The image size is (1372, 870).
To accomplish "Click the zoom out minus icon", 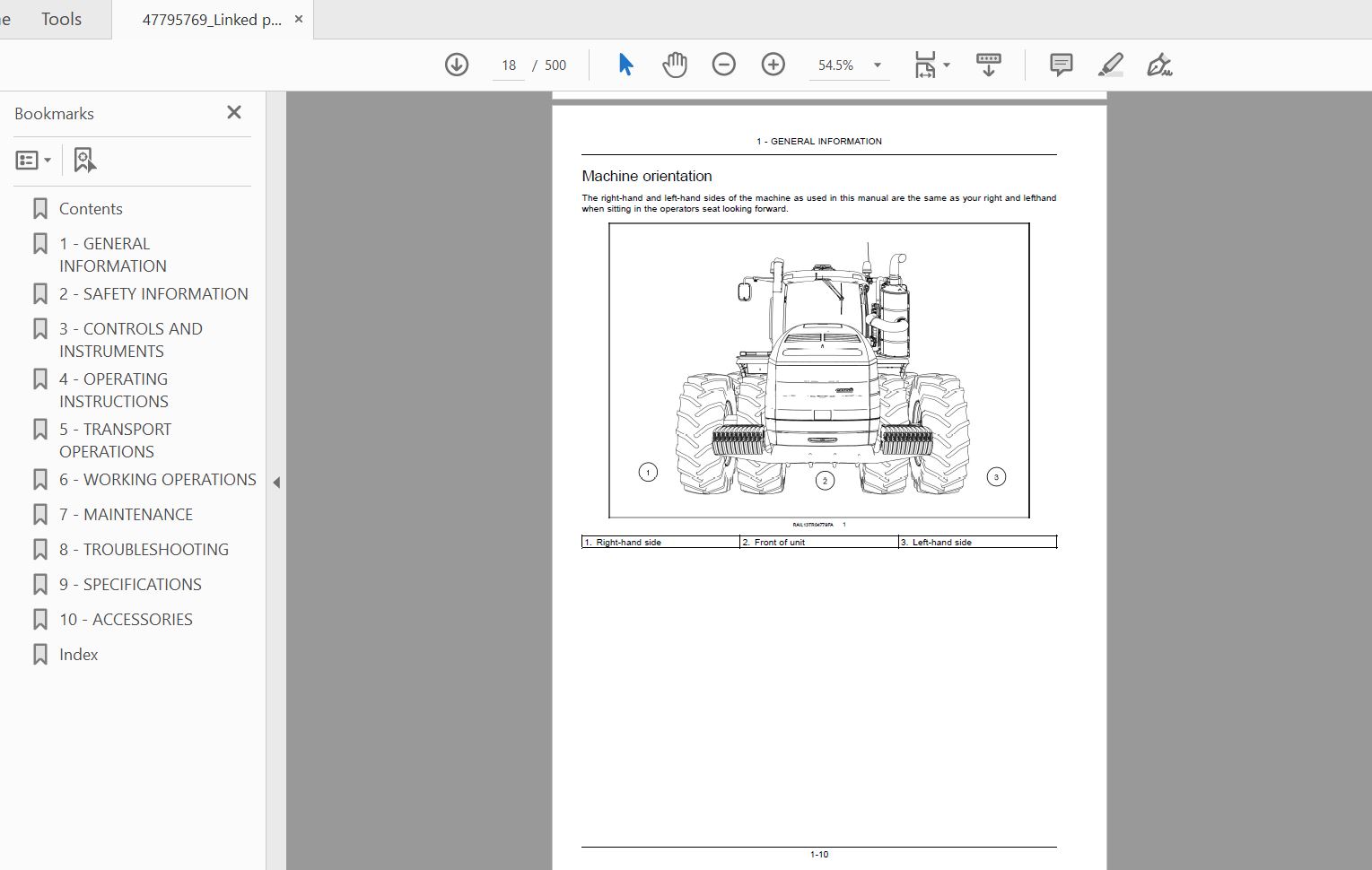I will 723,65.
